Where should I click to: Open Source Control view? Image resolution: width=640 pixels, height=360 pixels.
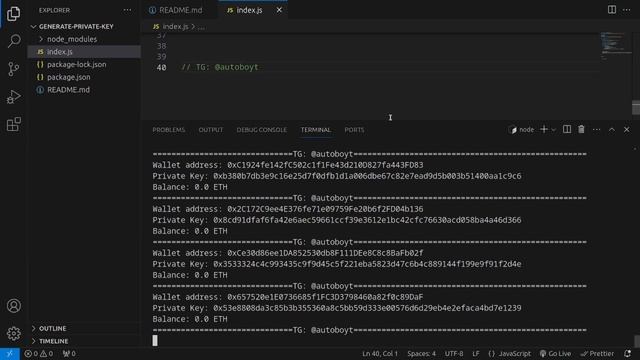13,69
